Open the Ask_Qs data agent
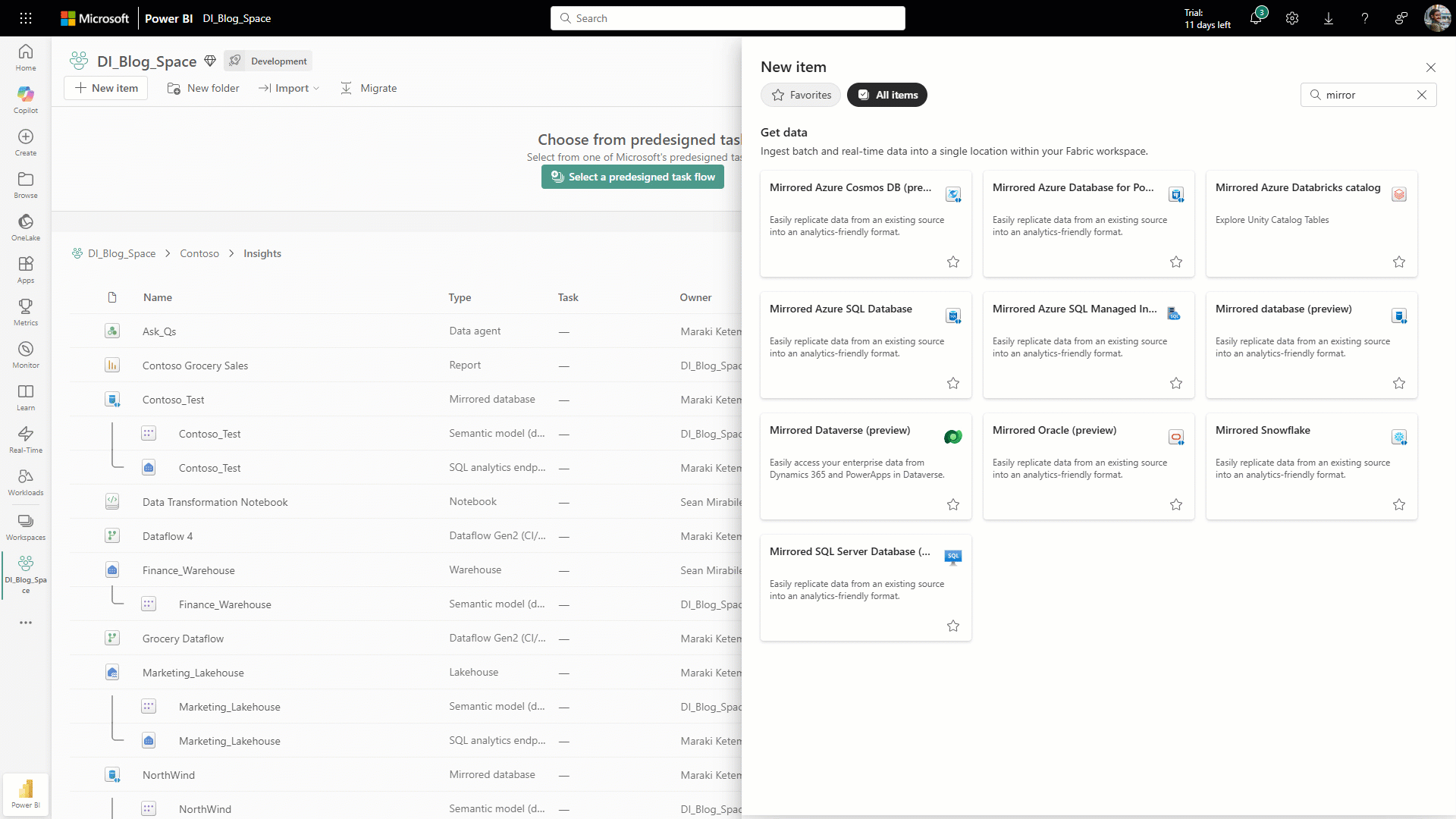The height and width of the screenshot is (819, 1456). pos(159,331)
